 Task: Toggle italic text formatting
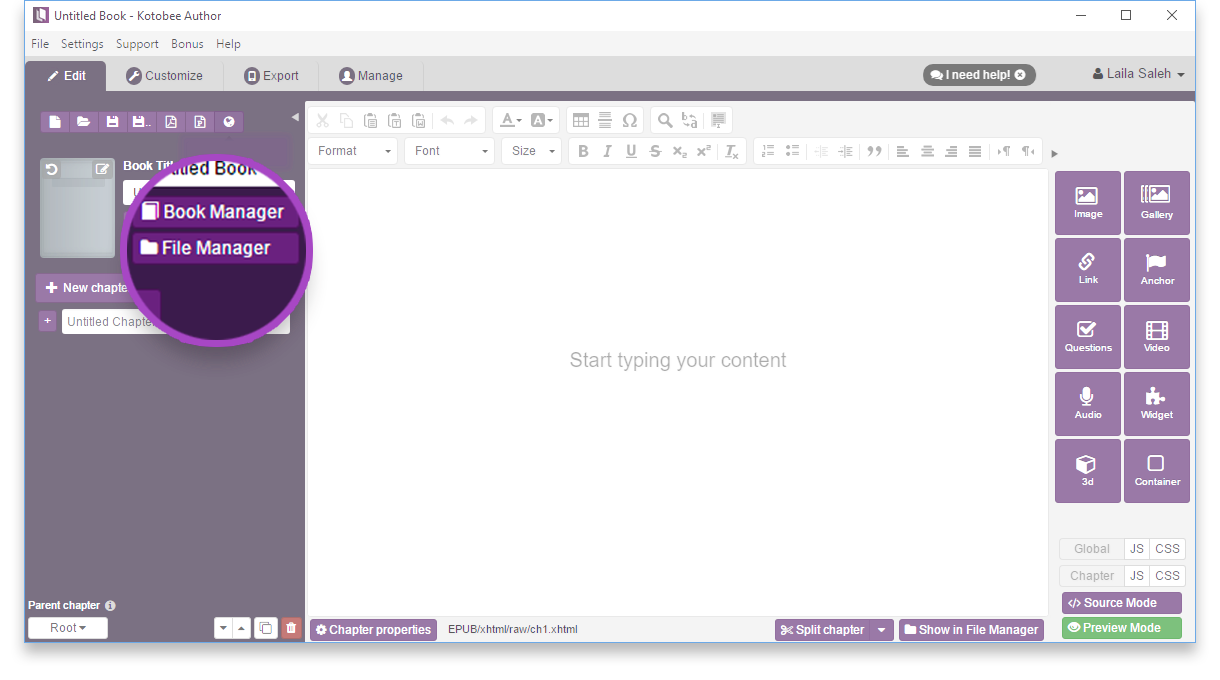607,151
